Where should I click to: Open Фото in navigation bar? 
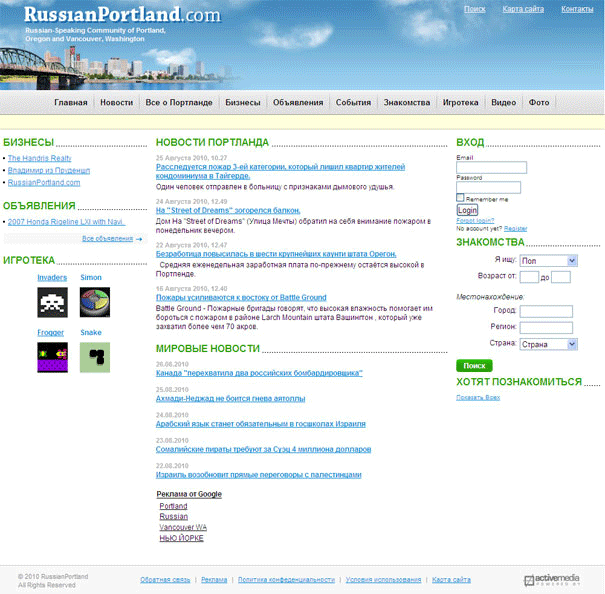pos(539,103)
